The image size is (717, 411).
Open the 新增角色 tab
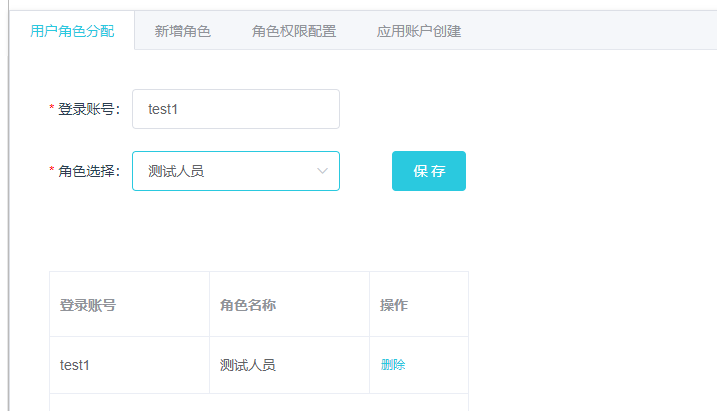click(183, 31)
